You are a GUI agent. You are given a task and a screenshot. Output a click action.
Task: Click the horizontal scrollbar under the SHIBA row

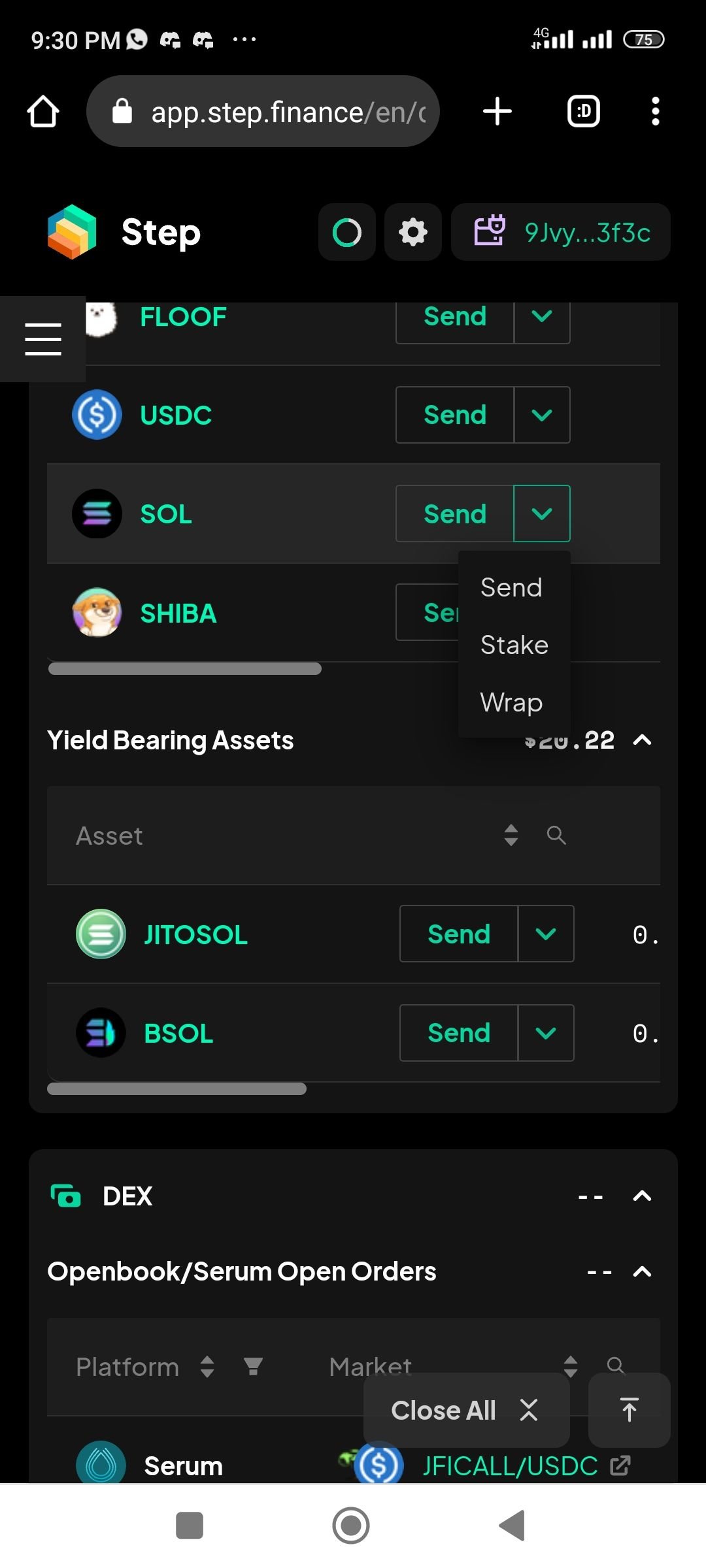[x=185, y=668]
